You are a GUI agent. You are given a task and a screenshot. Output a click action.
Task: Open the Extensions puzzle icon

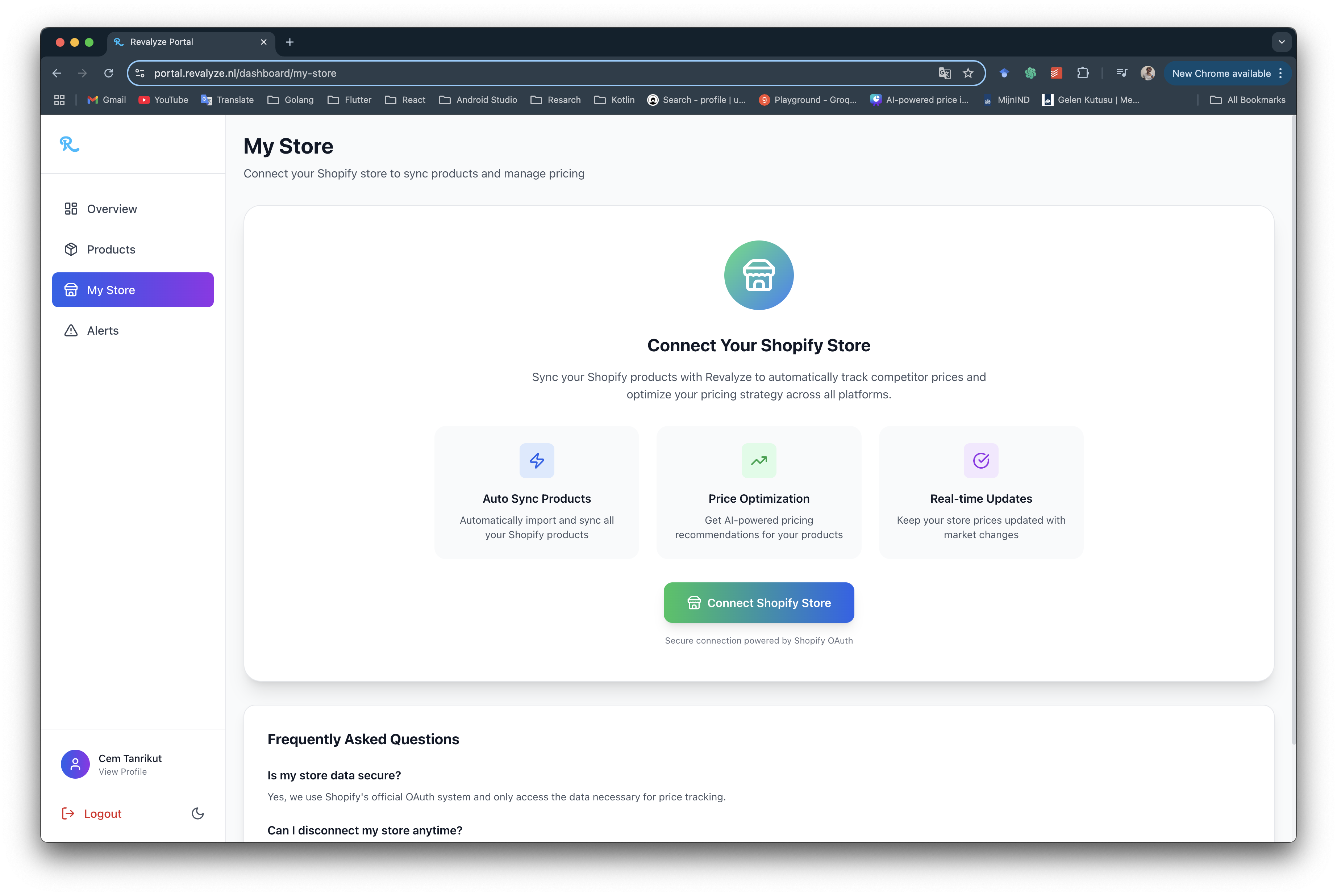coord(1083,73)
